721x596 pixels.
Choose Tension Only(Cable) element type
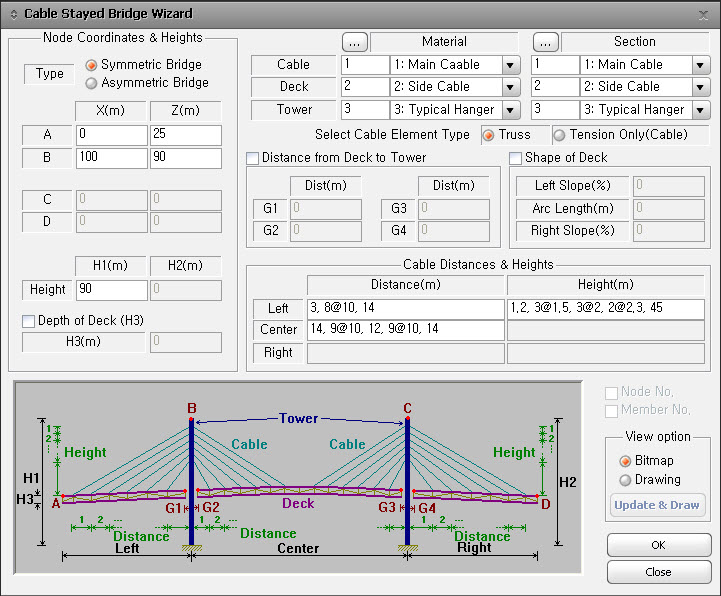(559, 135)
